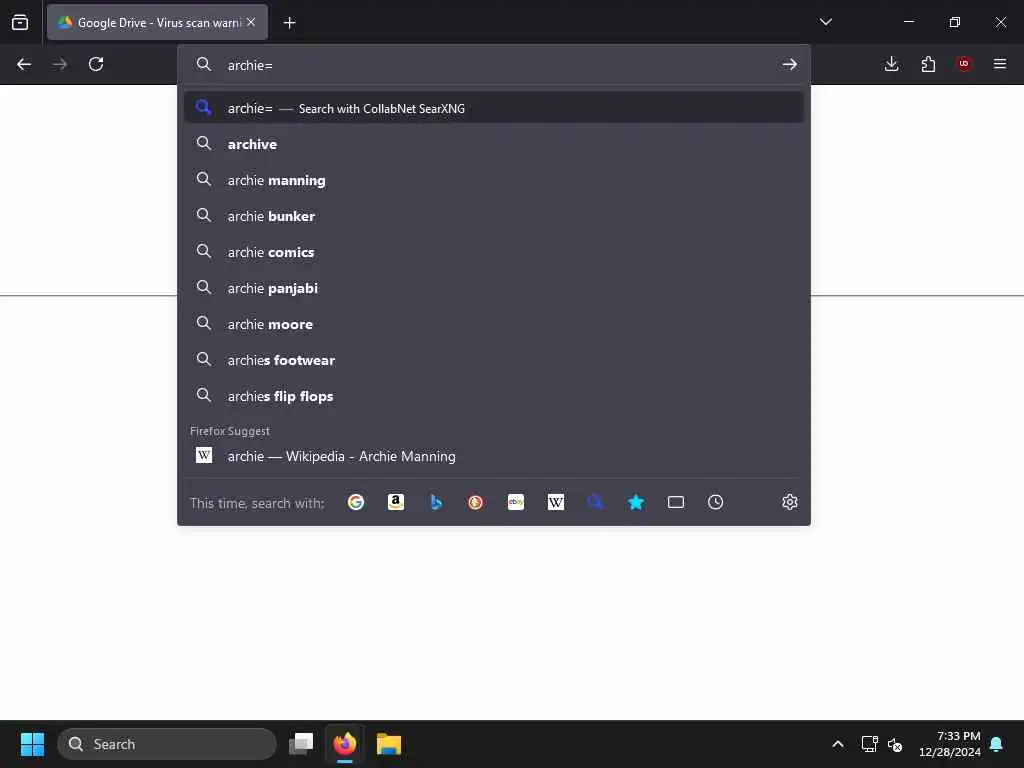Open the Firefox application menu
This screenshot has height=768, width=1024.
click(1000, 64)
